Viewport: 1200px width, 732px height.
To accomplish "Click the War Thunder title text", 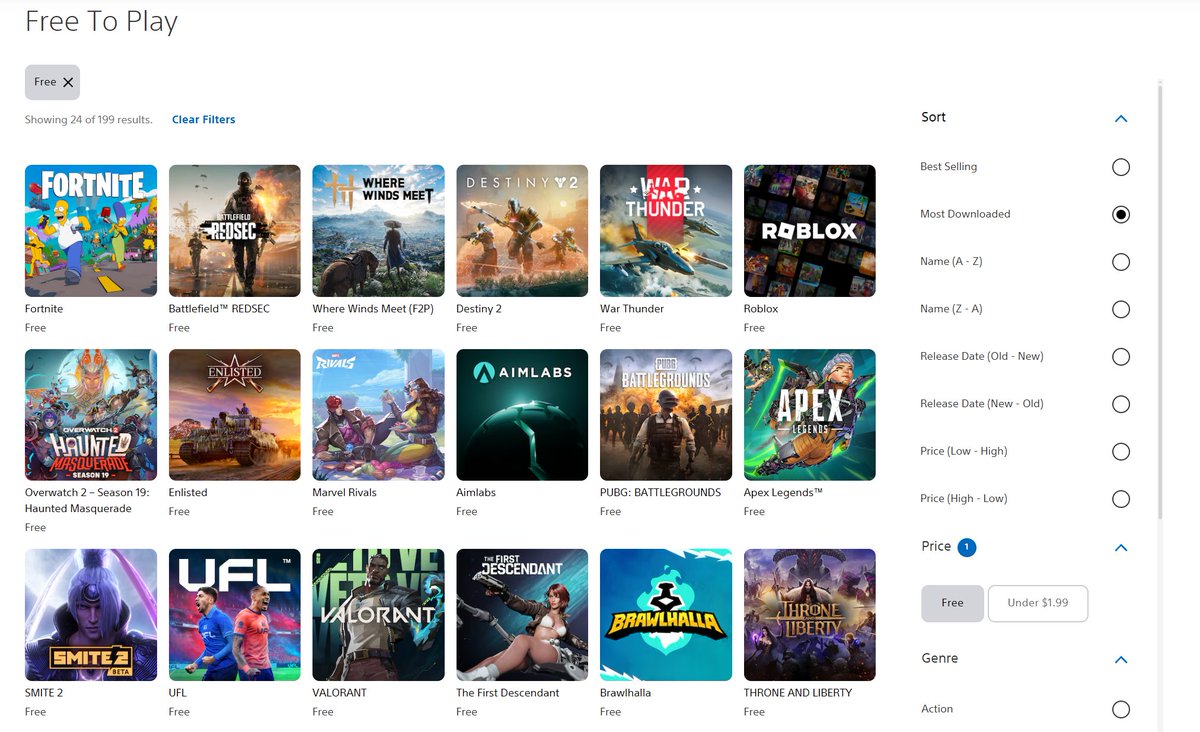I will [632, 309].
